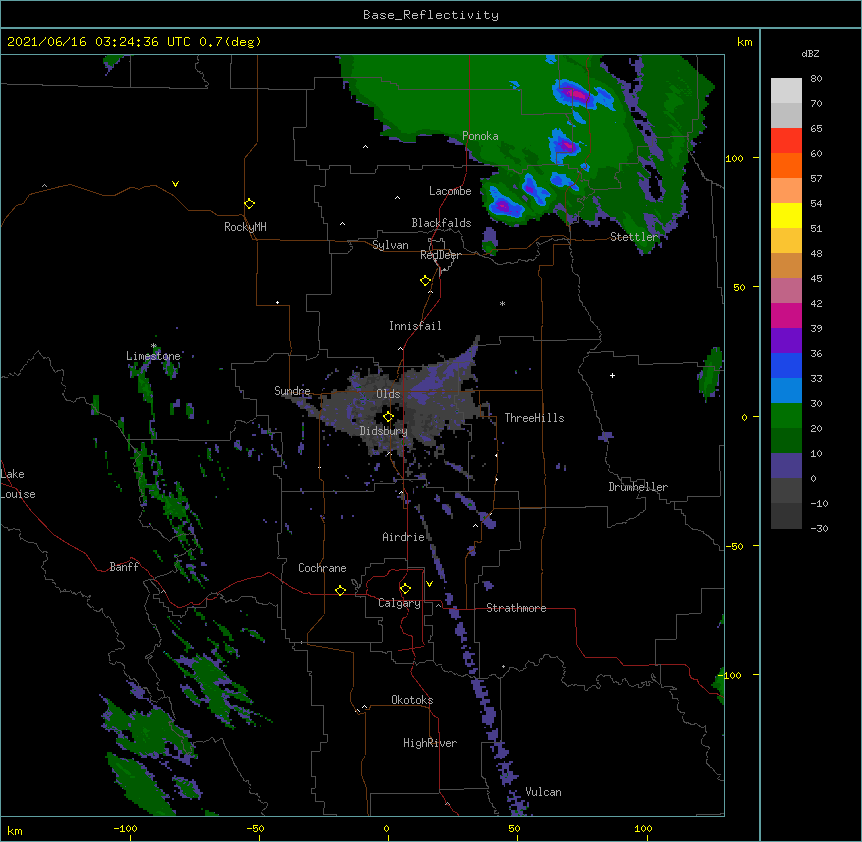Viewport: 862px width, 842px height.
Task: Click the ThreeHills label
Action: (x=534, y=418)
